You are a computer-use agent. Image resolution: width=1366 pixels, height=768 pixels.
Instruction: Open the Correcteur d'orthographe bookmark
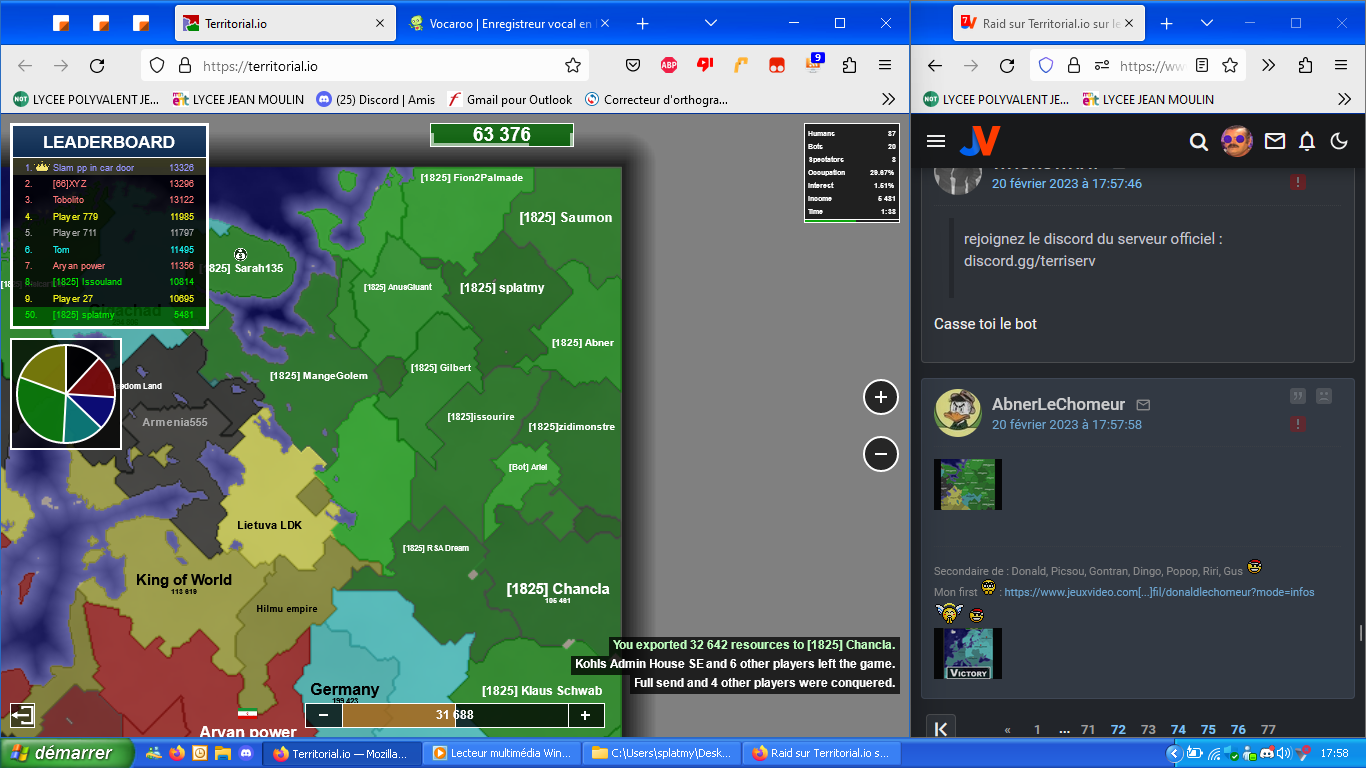(657, 99)
